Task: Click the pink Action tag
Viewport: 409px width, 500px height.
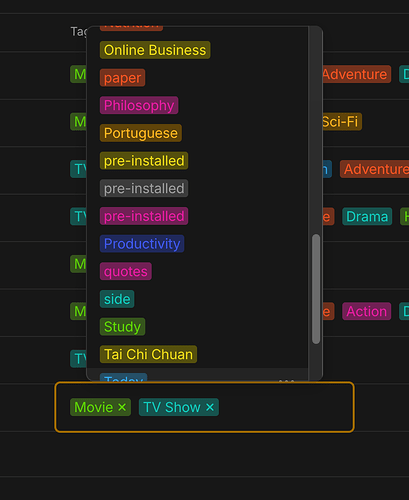Action: click(366, 311)
